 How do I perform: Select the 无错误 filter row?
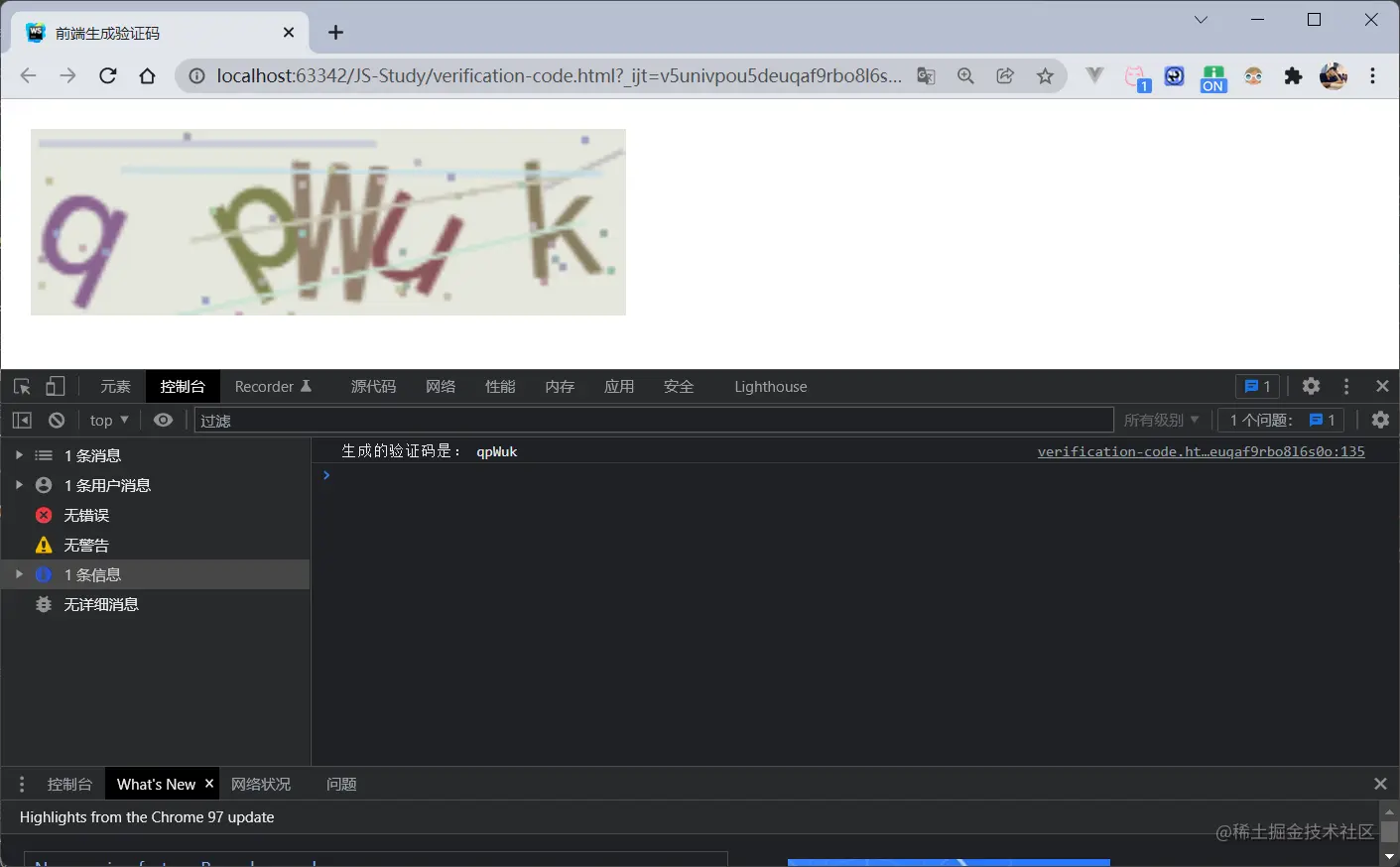click(156, 515)
